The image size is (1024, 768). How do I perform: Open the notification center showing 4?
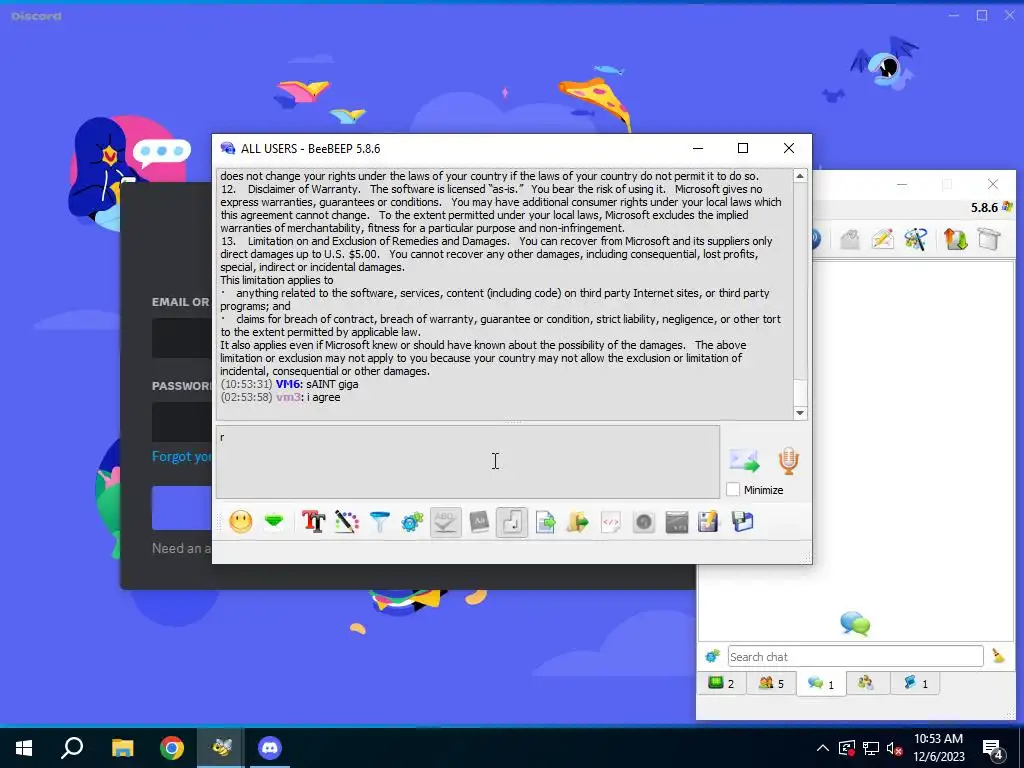pos(993,749)
